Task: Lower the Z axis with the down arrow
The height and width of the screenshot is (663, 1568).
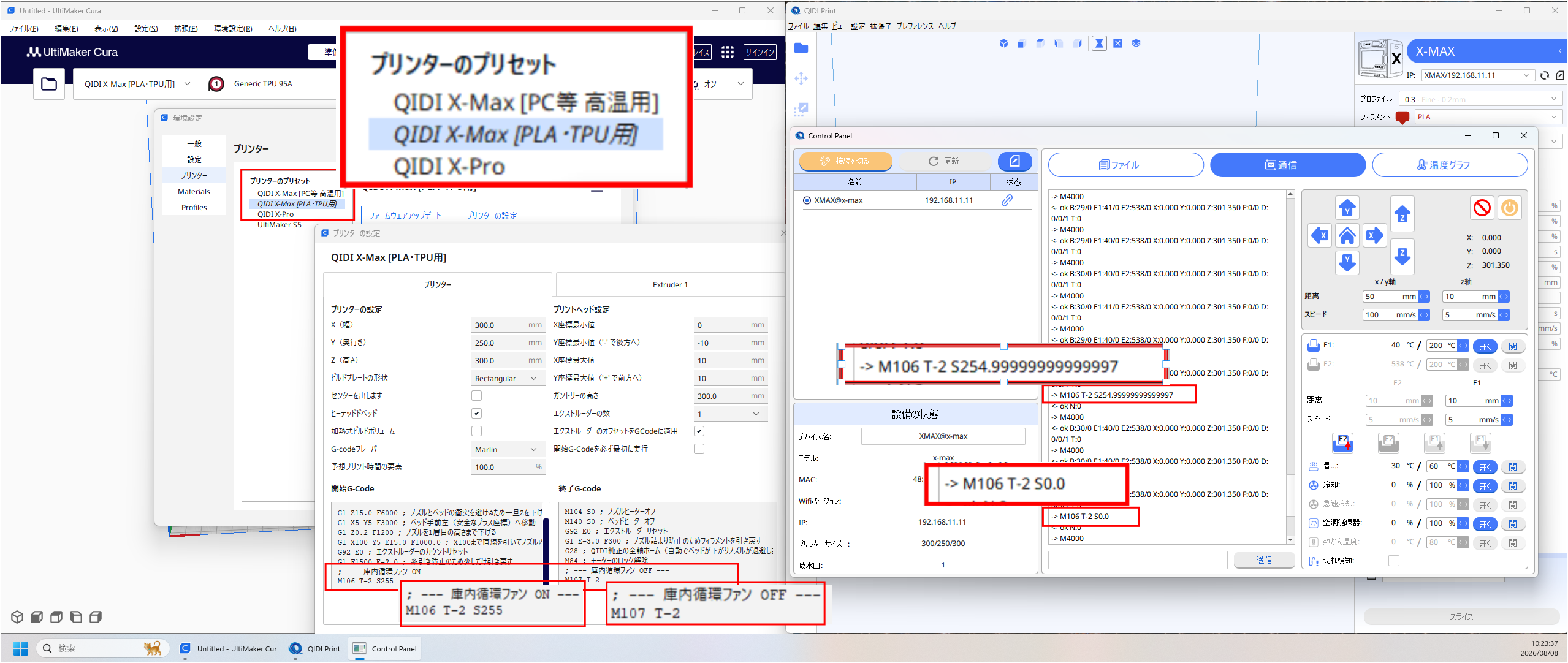Action: point(1402,256)
